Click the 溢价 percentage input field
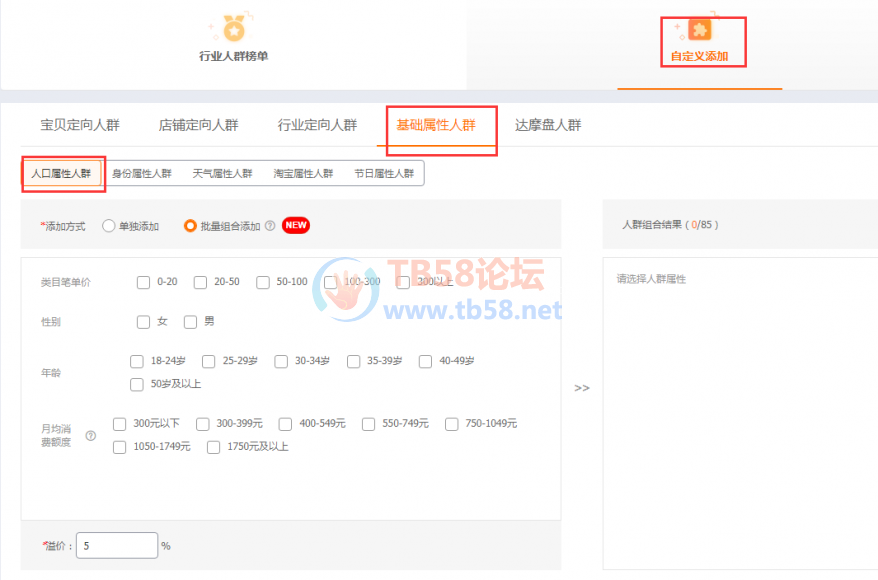878x580 pixels. (116, 546)
